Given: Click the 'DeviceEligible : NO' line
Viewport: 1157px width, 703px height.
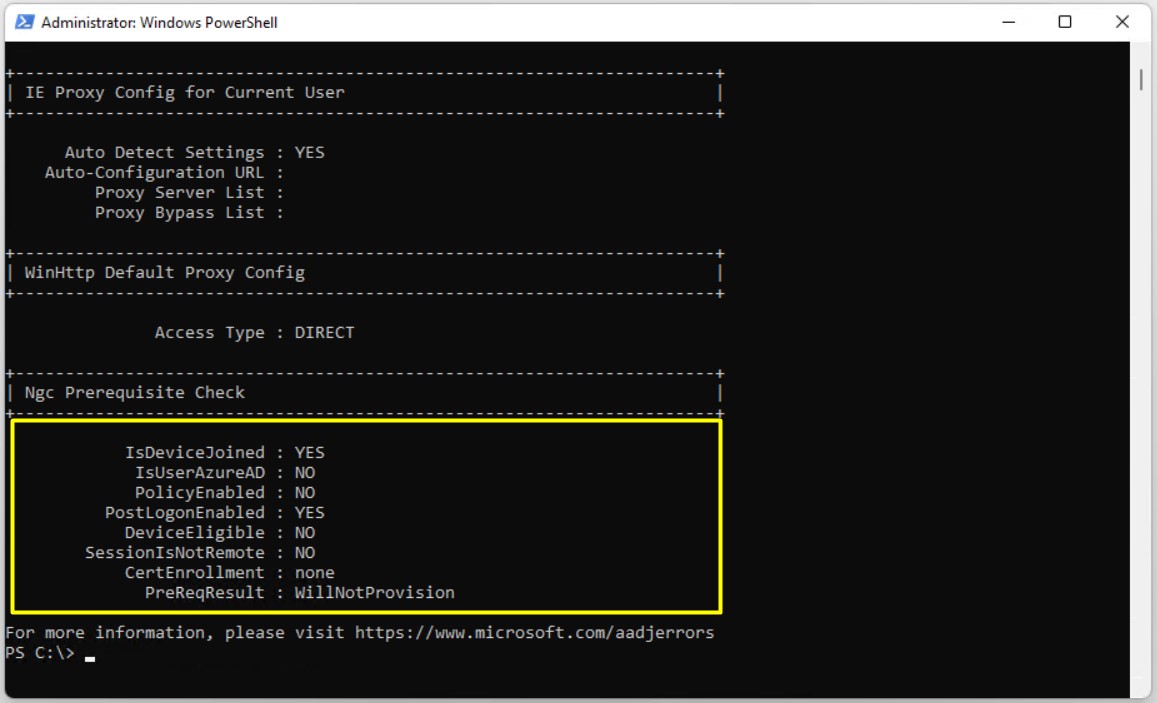Looking at the screenshot, I should [x=219, y=533].
